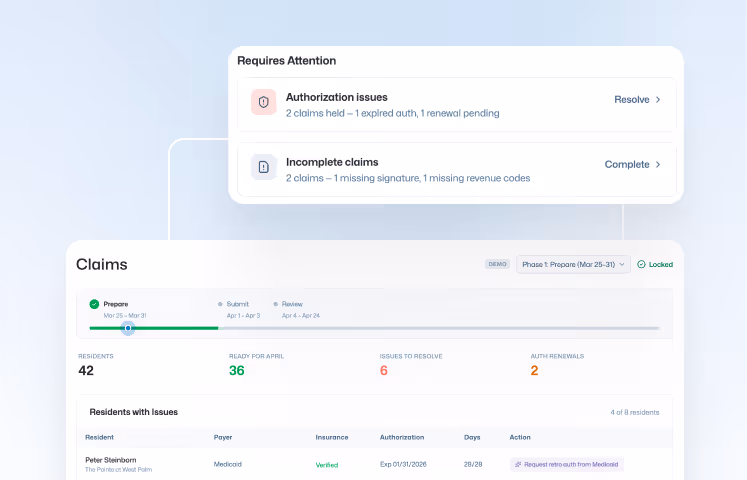Image resolution: width=747 pixels, height=480 pixels.
Task: Click the Incomplete claims document icon
Action: (263, 167)
